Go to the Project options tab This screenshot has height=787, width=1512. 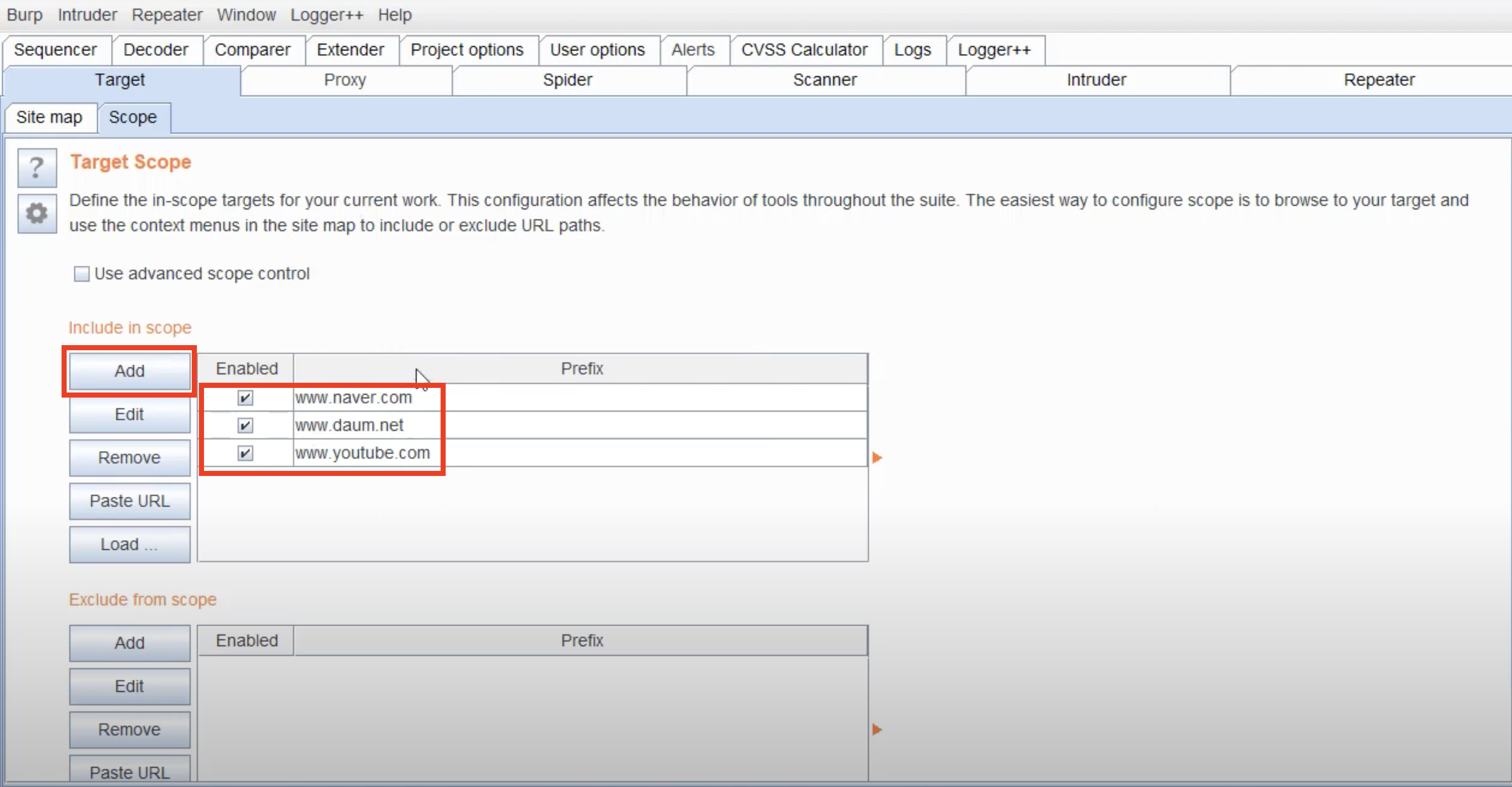[467, 50]
